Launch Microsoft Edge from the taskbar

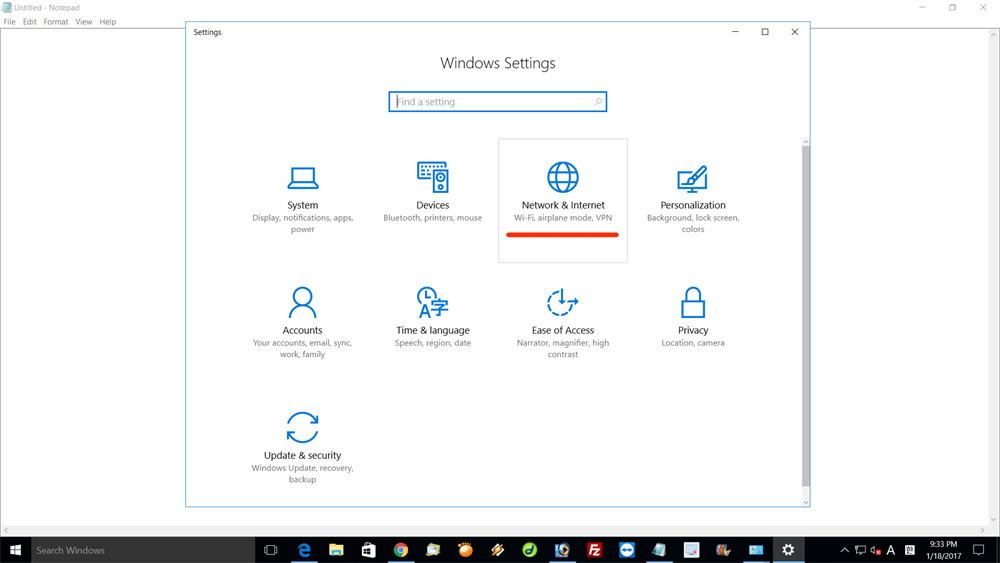304,550
